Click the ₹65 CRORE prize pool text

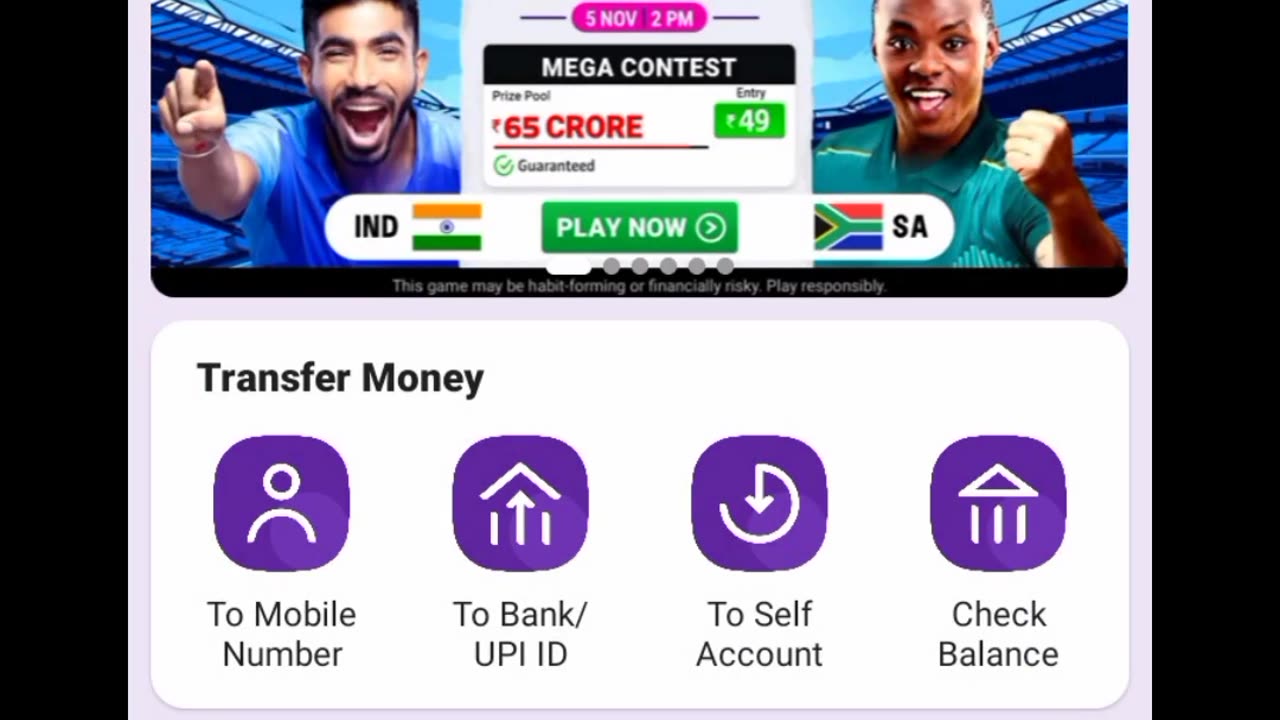tap(567, 127)
